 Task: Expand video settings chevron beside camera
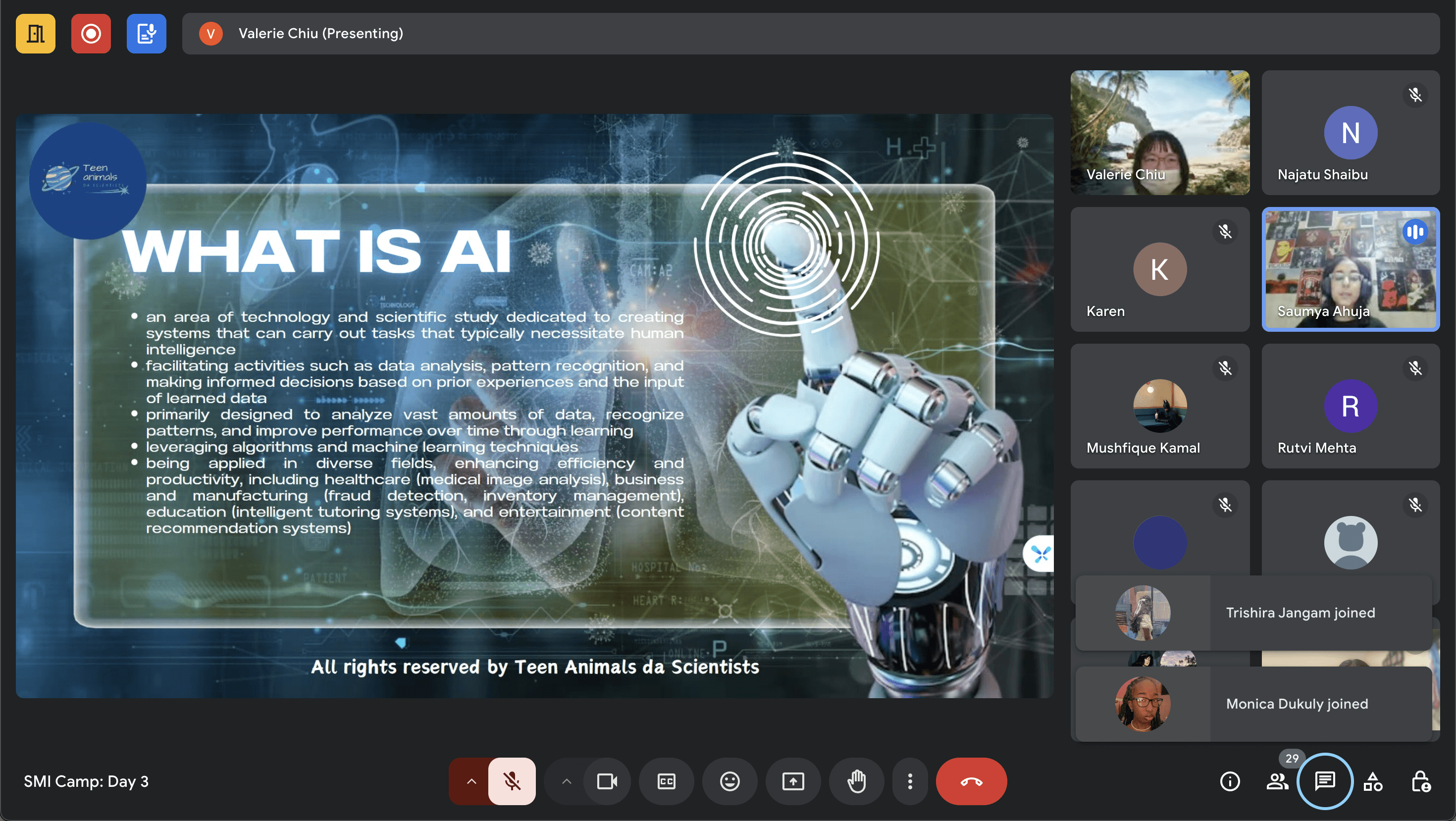click(567, 781)
